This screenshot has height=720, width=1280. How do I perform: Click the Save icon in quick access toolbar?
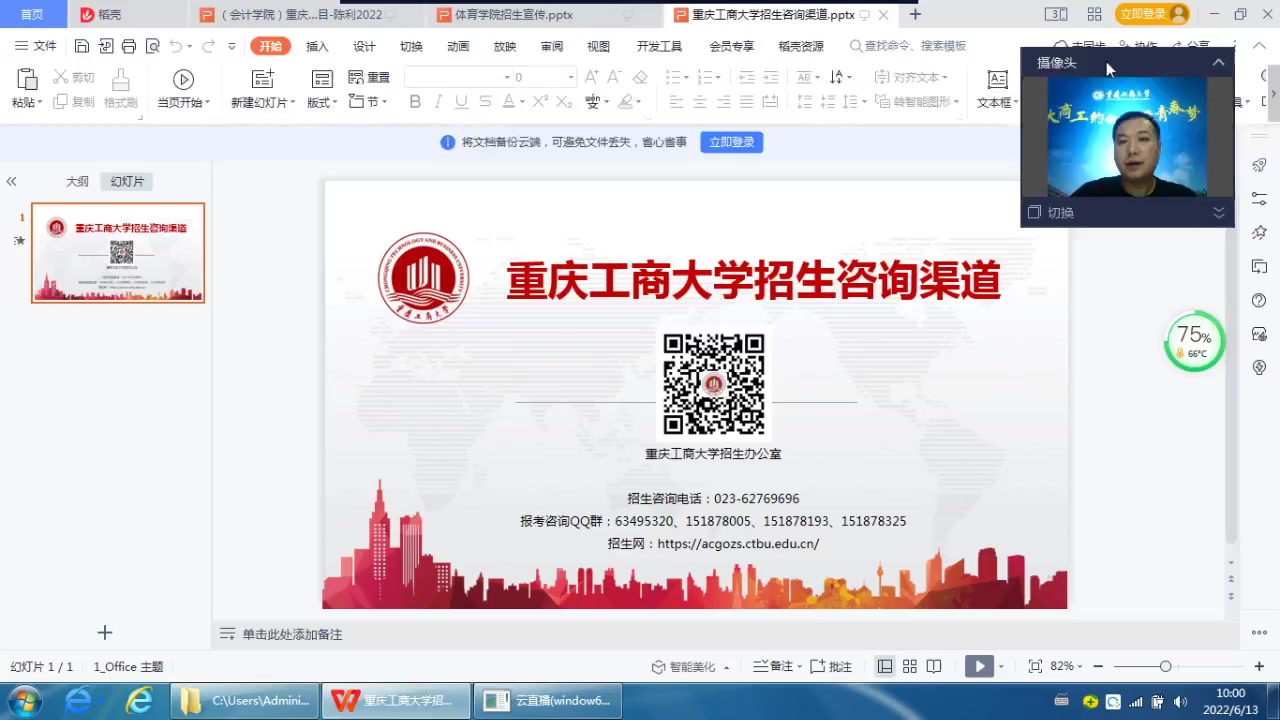(82, 46)
